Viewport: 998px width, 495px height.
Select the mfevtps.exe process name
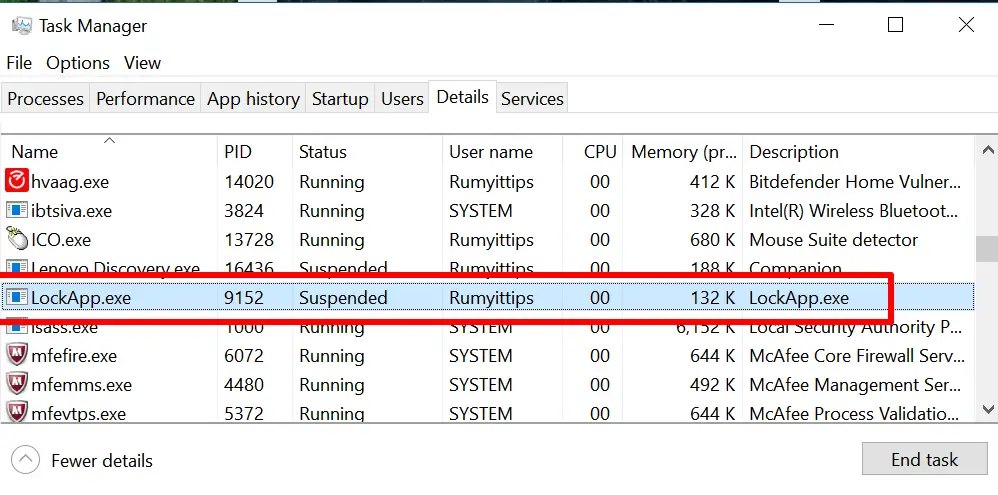[79, 414]
